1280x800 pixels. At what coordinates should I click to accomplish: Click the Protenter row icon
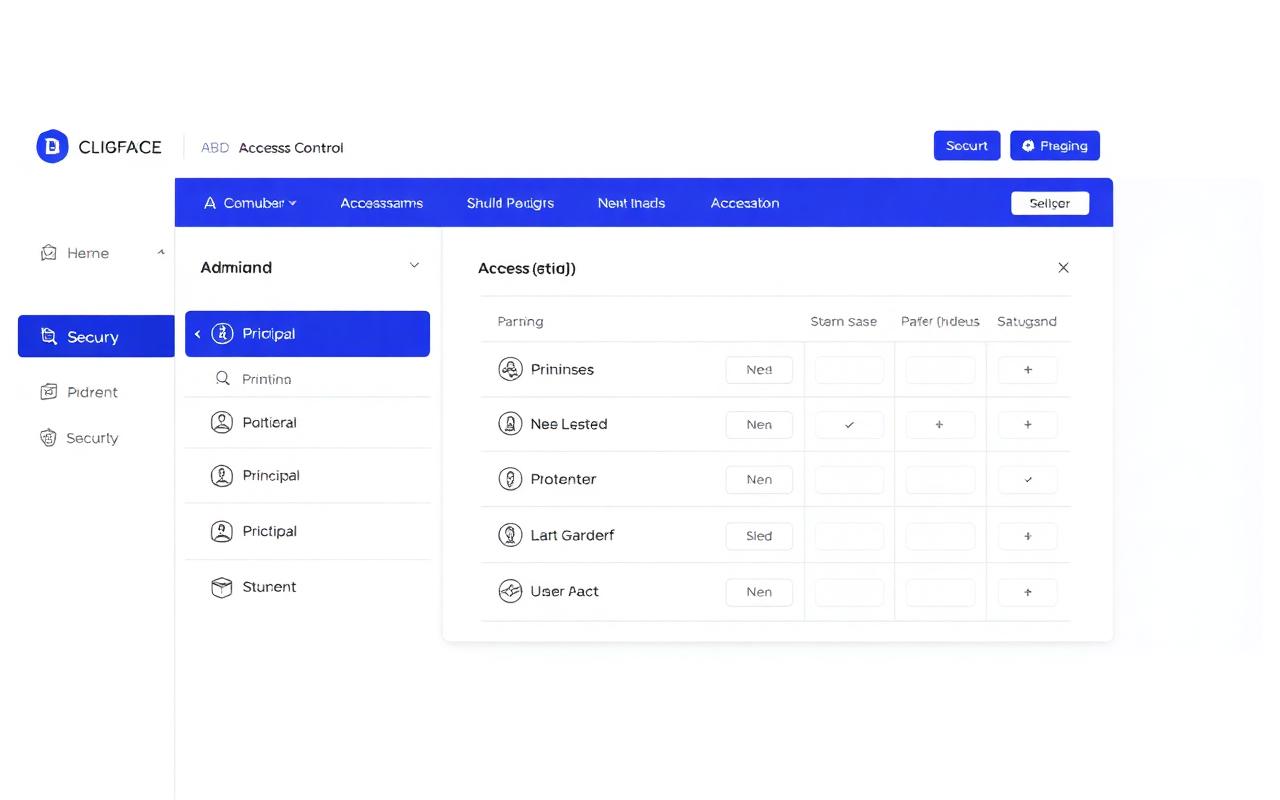[510, 479]
